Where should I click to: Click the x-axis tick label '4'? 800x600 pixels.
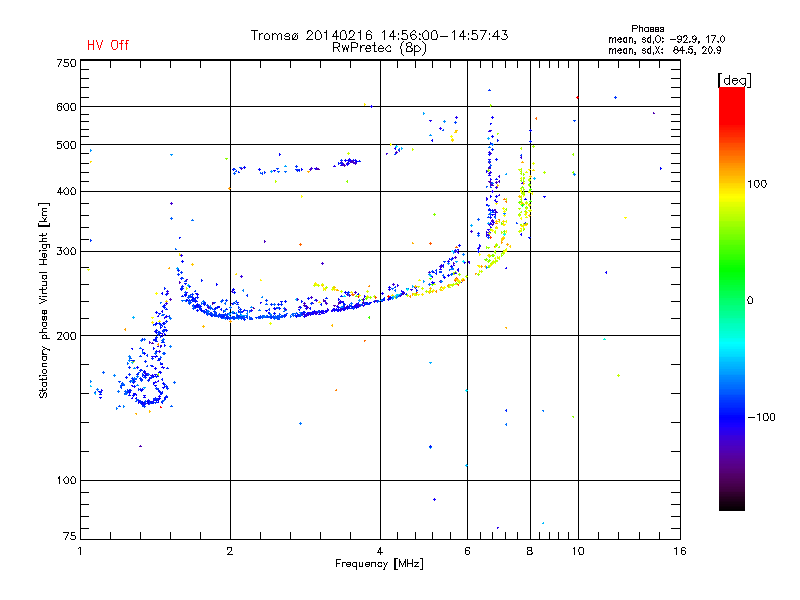pyautogui.click(x=380, y=551)
